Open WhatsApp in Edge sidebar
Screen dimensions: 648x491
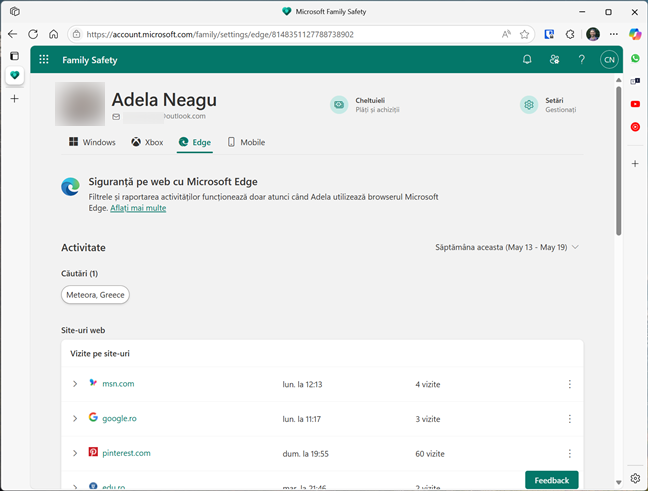pyautogui.click(x=635, y=59)
